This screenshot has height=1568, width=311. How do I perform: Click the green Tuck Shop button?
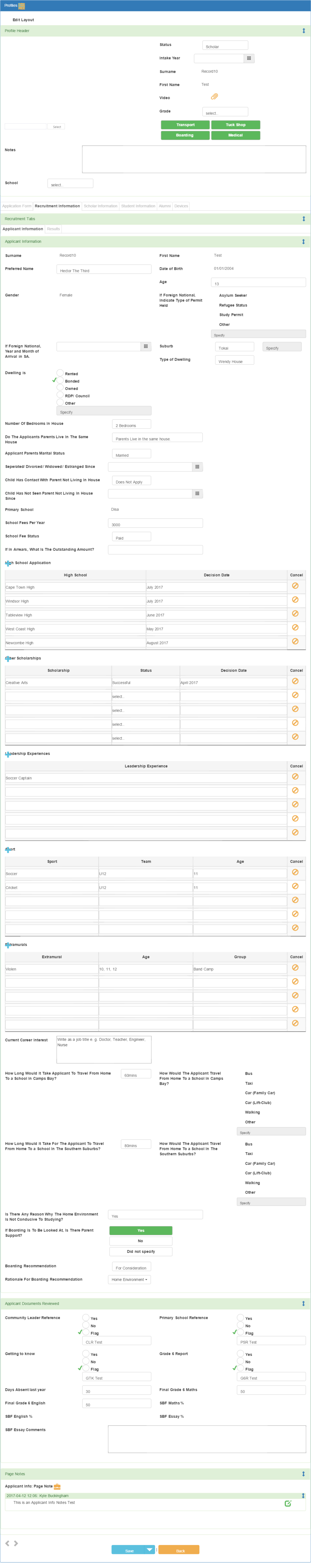click(235, 125)
